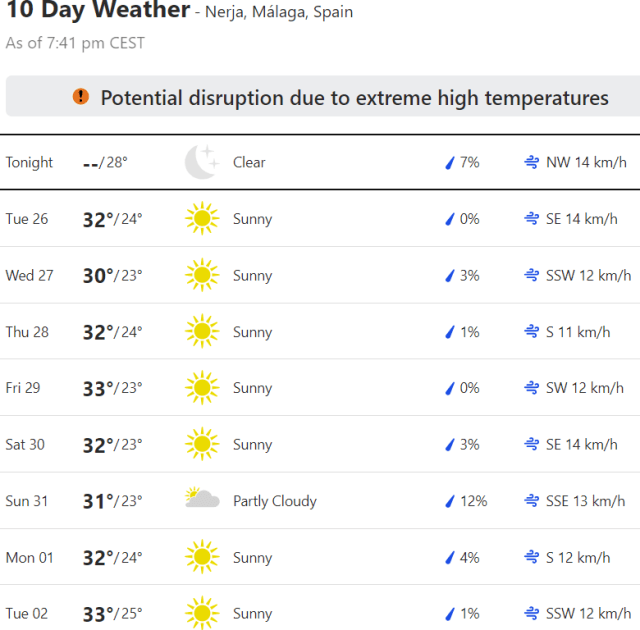The width and height of the screenshot is (640, 630).
Task: Click the raindrop icon beside 12%
Action: [x=450, y=501]
